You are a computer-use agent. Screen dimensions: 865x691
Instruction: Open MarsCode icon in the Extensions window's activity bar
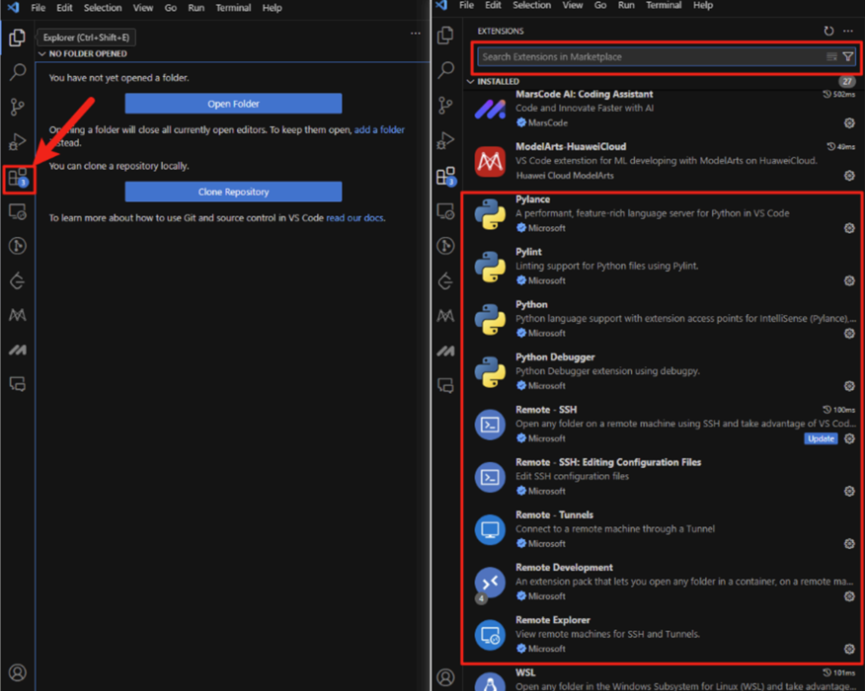click(x=445, y=351)
